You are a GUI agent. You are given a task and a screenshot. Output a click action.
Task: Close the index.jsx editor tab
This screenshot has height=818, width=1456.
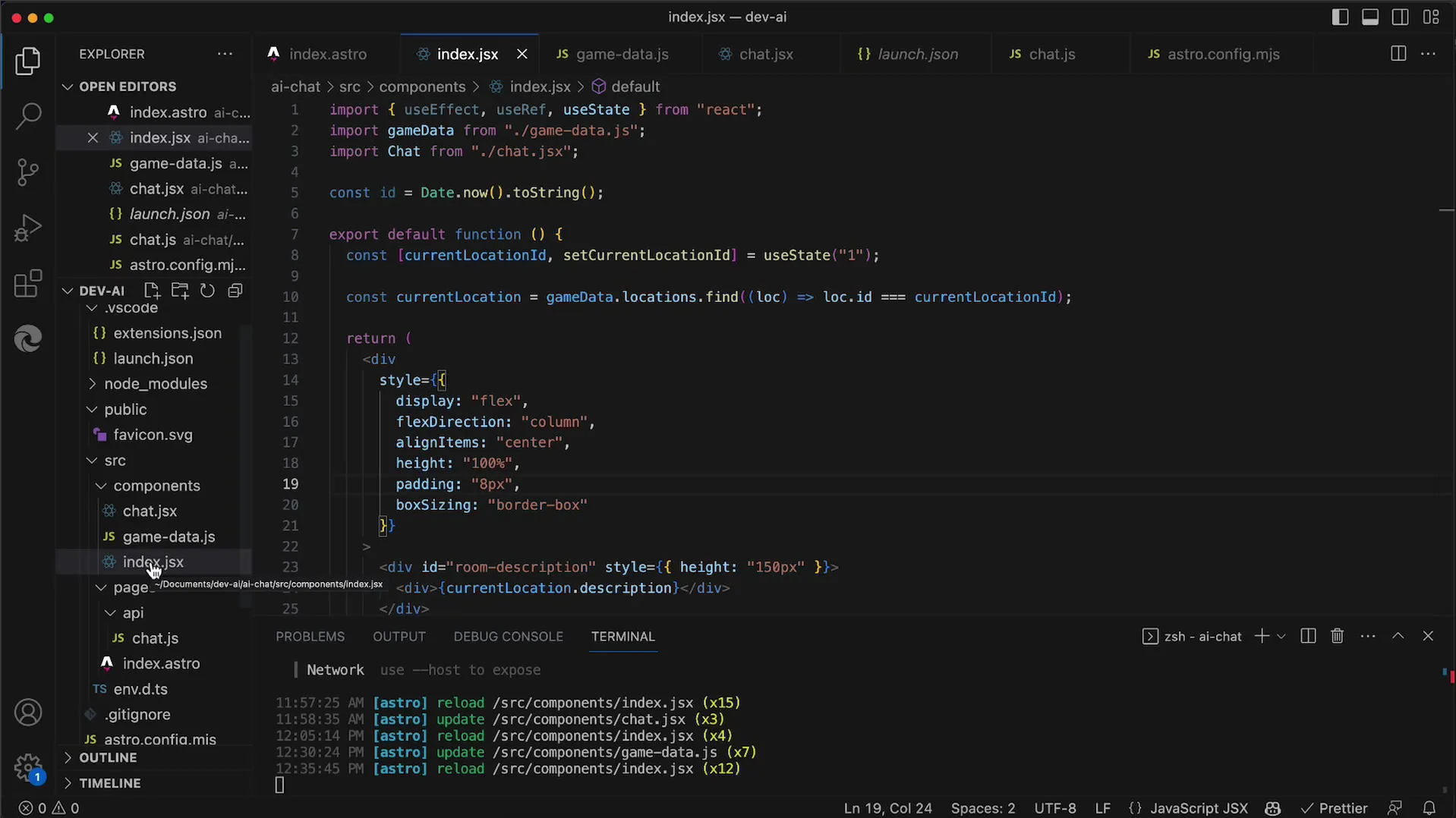pyautogui.click(x=522, y=54)
